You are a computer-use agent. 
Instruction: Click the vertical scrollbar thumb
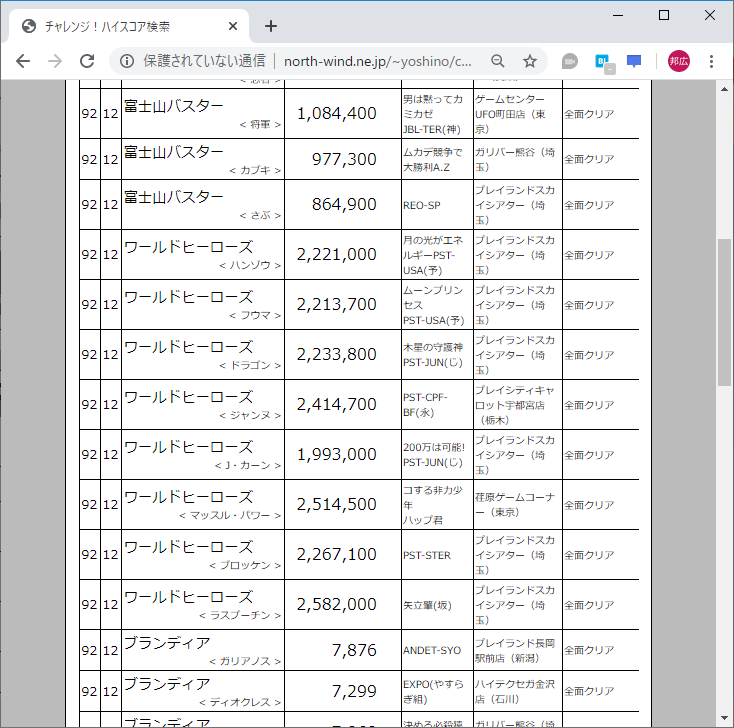724,312
